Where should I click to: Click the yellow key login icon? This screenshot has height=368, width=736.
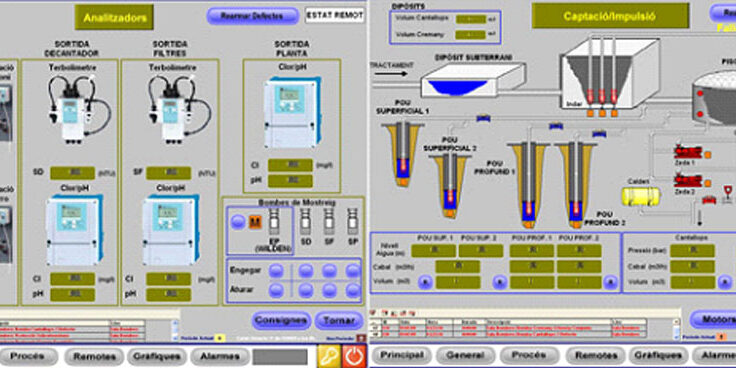pyautogui.click(x=329, y=356)
